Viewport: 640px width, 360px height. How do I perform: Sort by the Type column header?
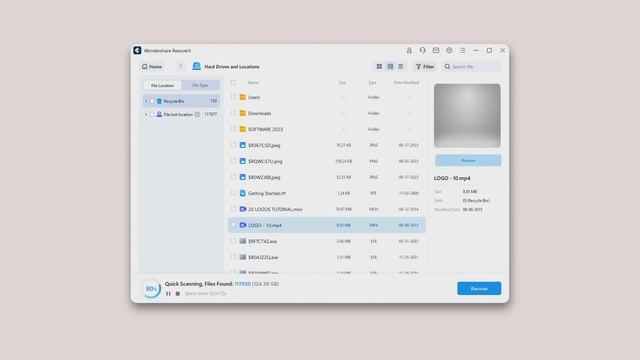point(372,82)
